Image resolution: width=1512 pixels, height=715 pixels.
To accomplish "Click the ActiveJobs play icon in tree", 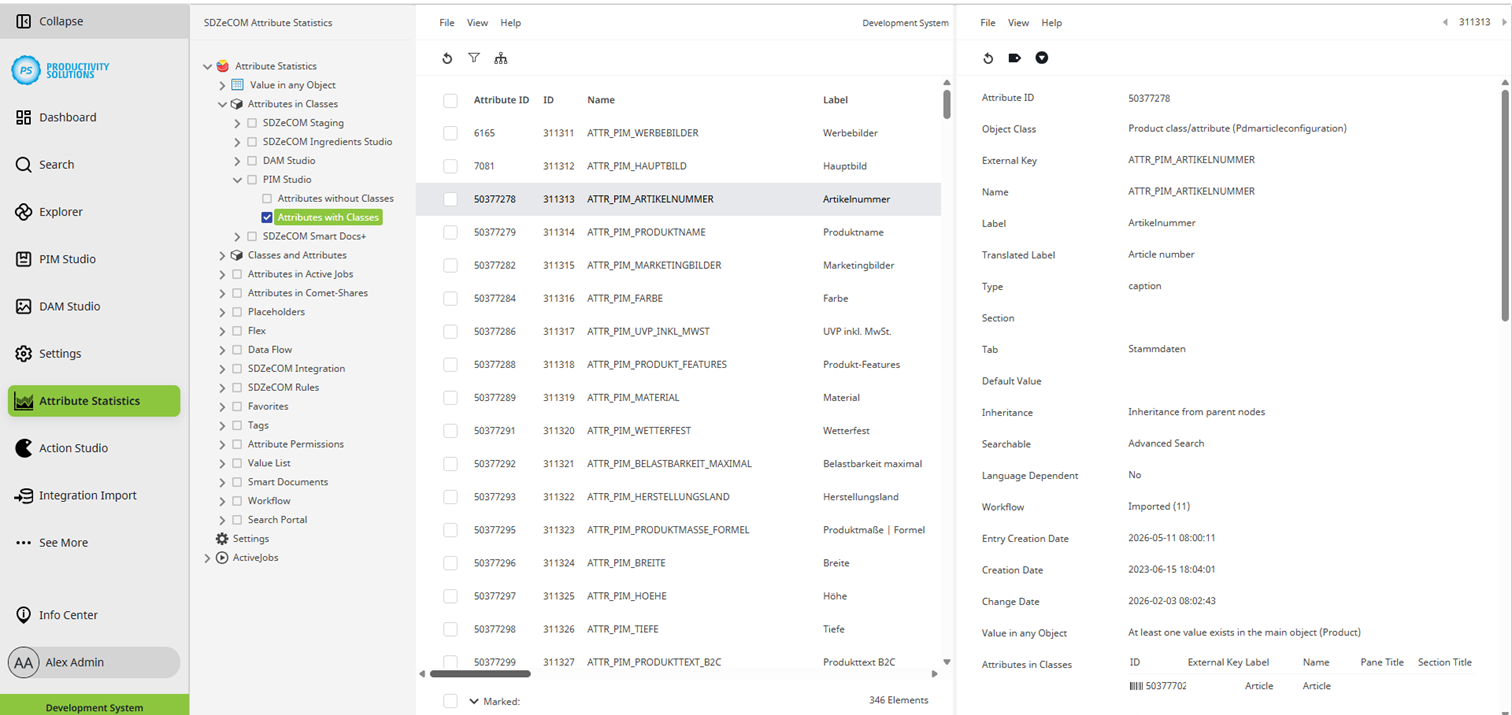I will click(222, 558).
